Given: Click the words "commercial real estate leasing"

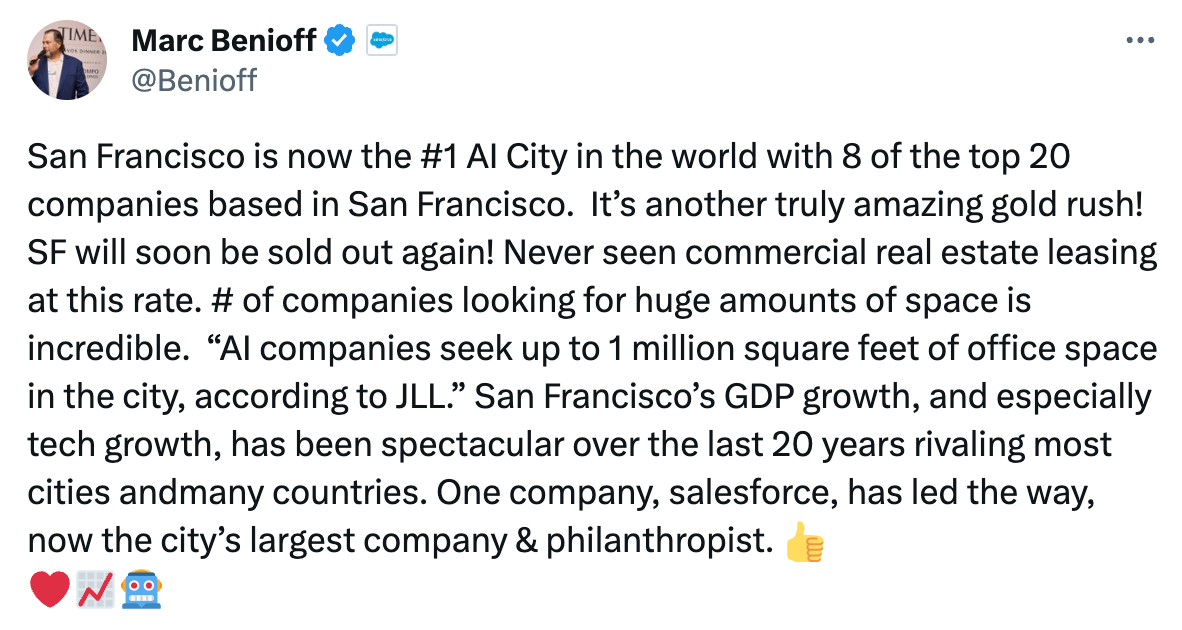Looking at the screenshot, I should tap(920, 254).
